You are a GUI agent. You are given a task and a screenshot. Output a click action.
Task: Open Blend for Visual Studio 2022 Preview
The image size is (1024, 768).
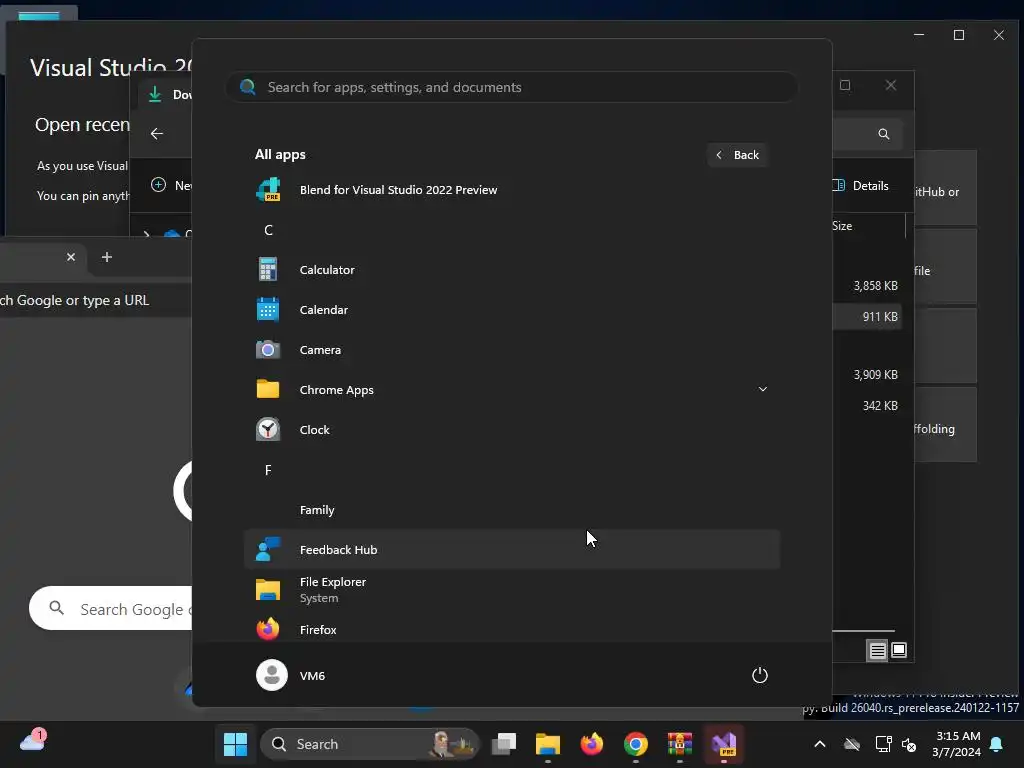[x=511, y=190]
